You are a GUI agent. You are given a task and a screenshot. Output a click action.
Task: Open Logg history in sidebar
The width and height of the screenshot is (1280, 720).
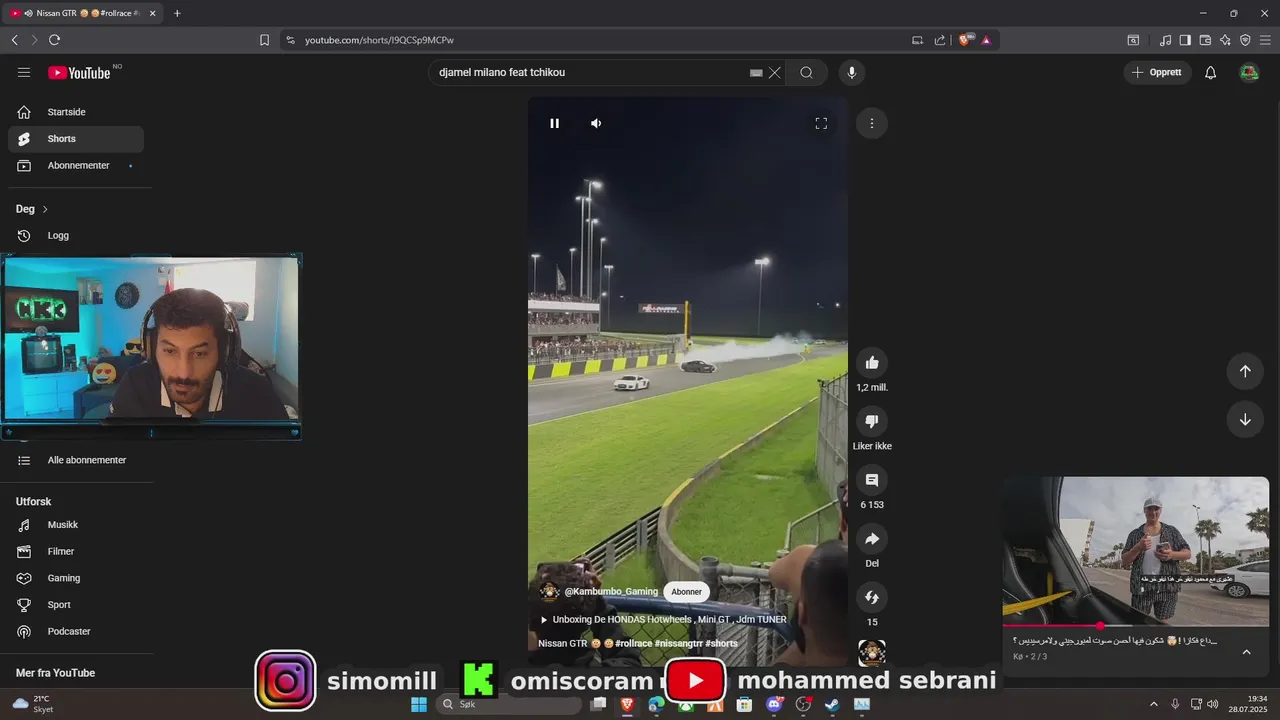point(76,235)
